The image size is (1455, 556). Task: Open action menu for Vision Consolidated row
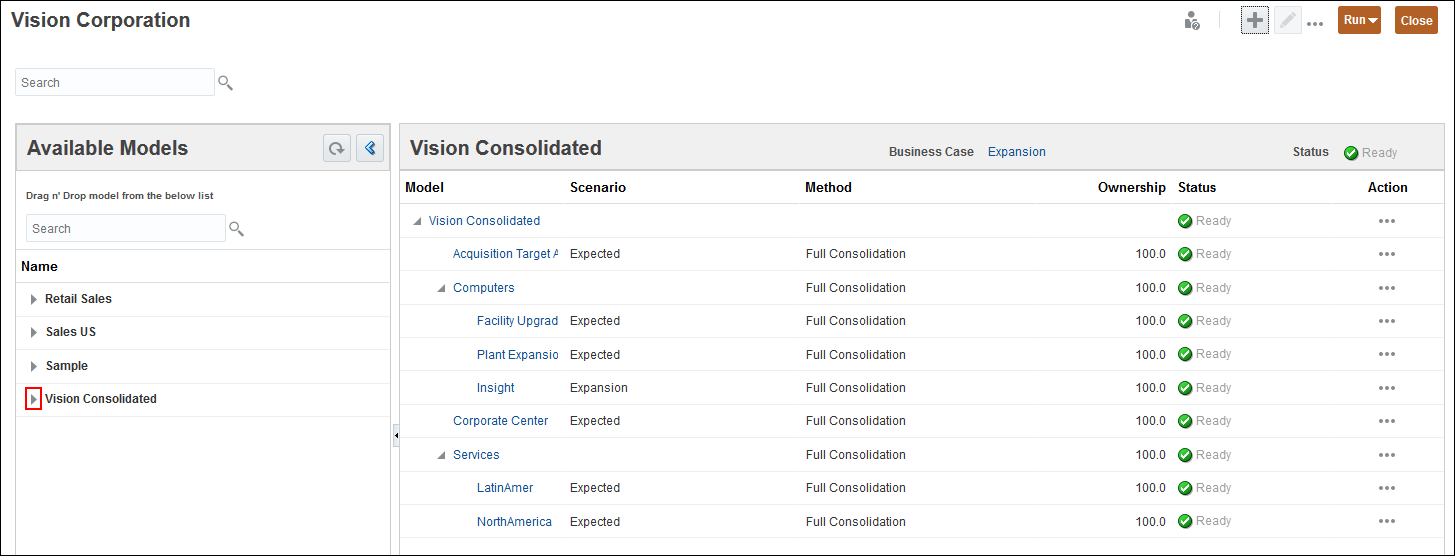point(1386,221)
